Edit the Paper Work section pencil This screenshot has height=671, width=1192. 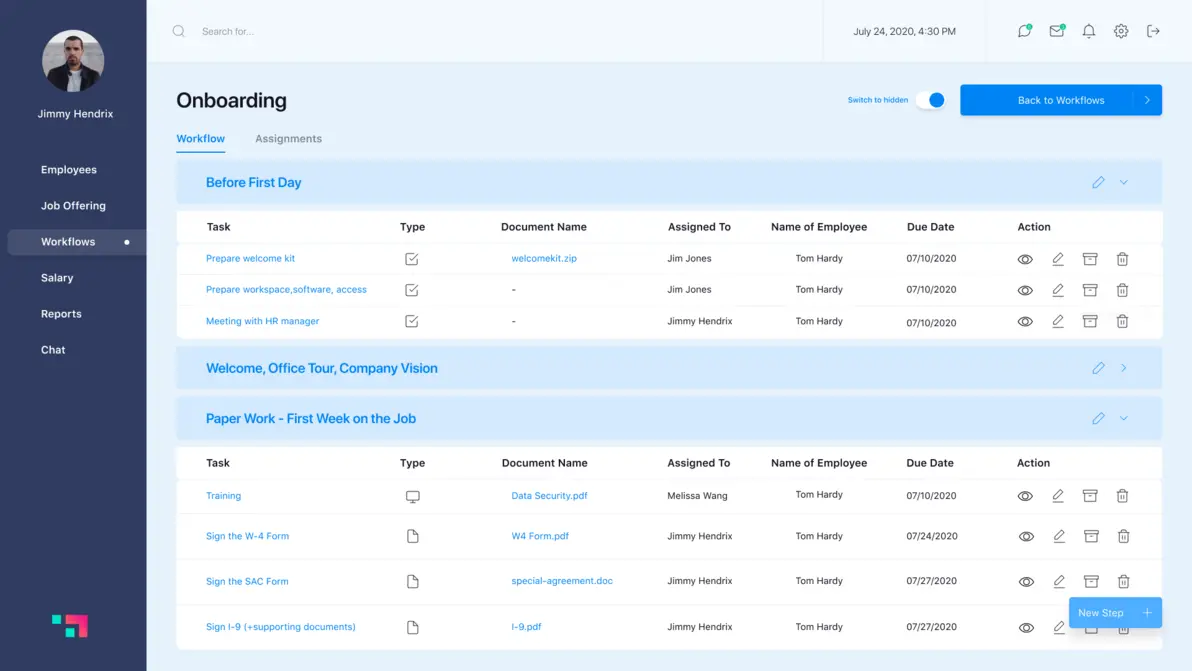coord(1098,418)
